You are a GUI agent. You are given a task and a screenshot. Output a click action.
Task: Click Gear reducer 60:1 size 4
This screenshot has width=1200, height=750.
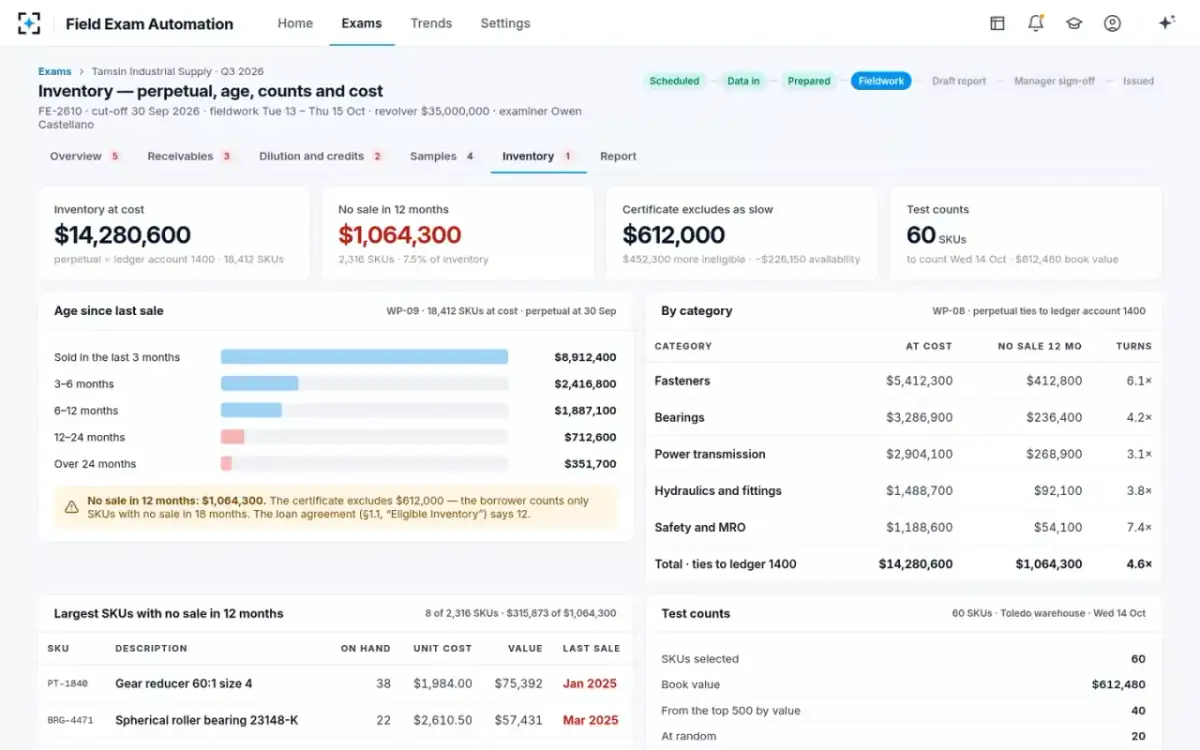(x=184, y=684)
